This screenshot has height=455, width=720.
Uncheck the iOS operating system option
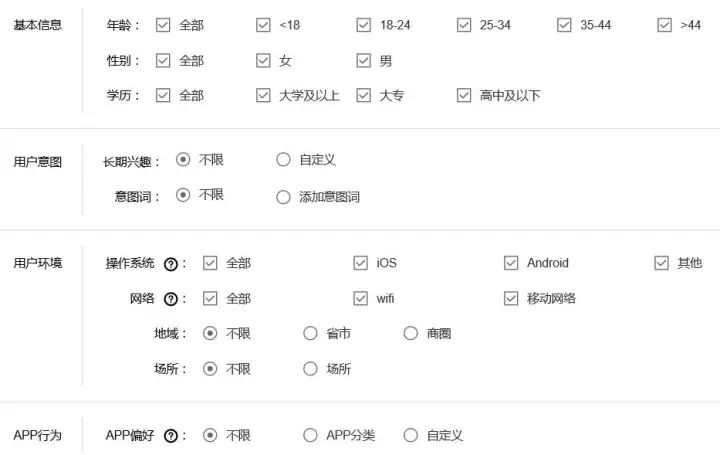[360, 263]
